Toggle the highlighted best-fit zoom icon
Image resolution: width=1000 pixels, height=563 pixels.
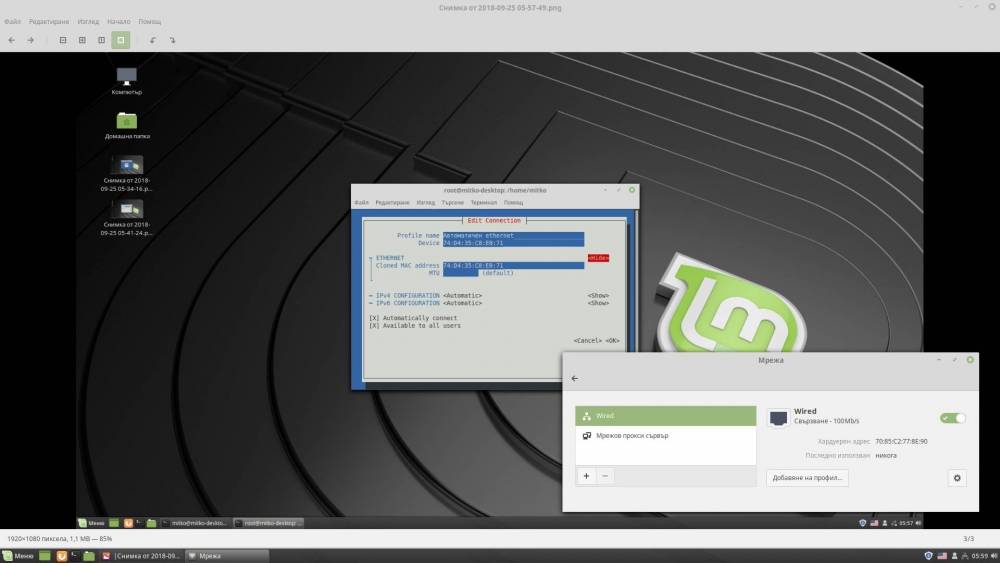(121, 40)
